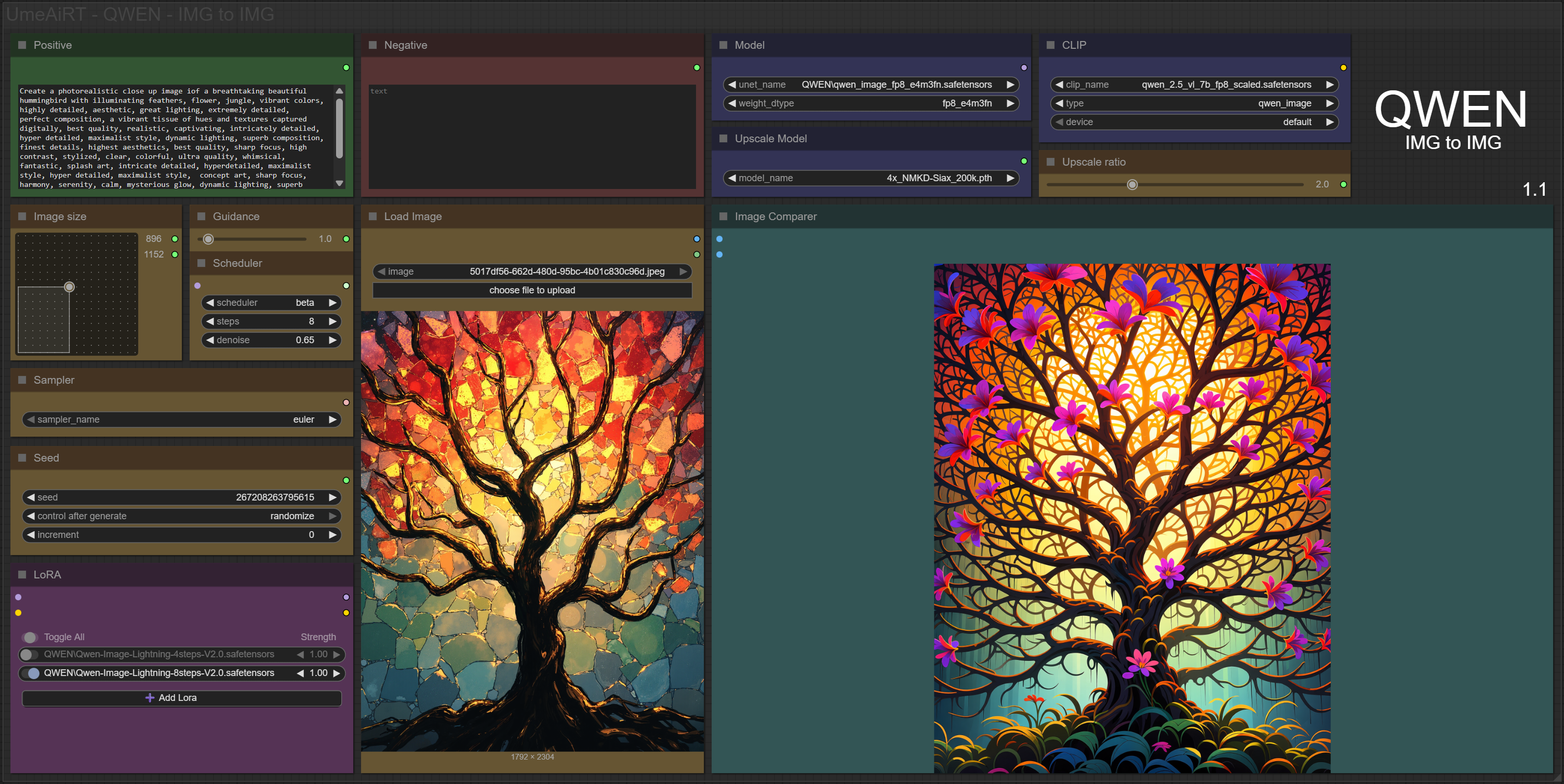Click right arrow of steps value

[332, 321]
